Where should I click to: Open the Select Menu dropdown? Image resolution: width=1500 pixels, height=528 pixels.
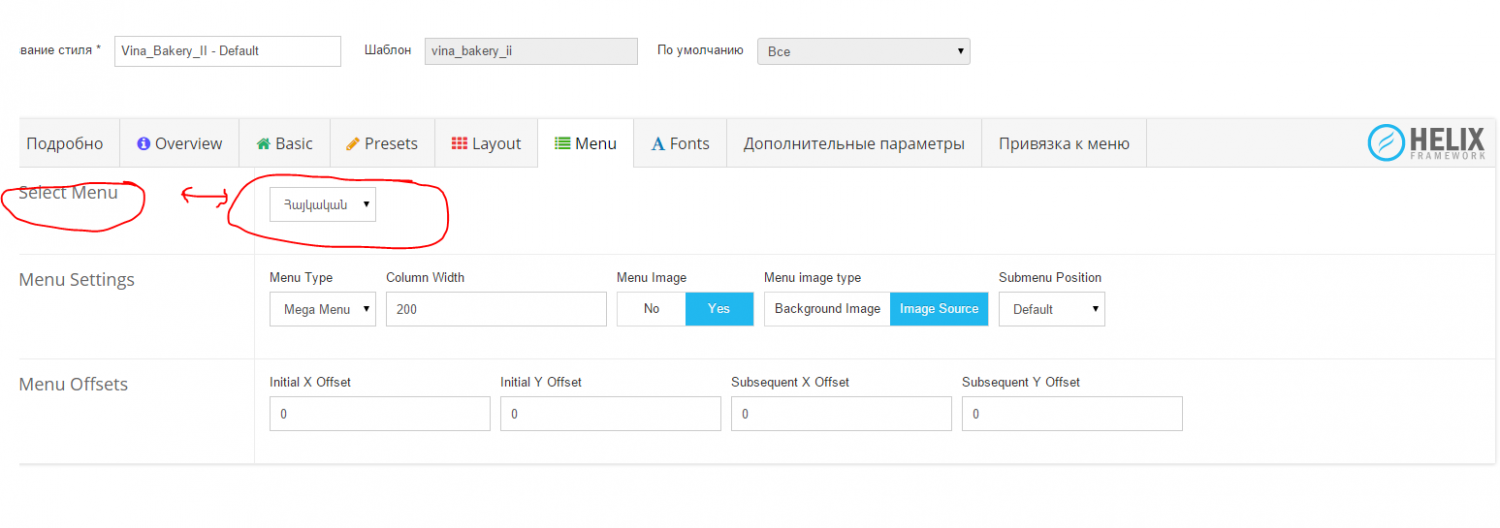322,205
